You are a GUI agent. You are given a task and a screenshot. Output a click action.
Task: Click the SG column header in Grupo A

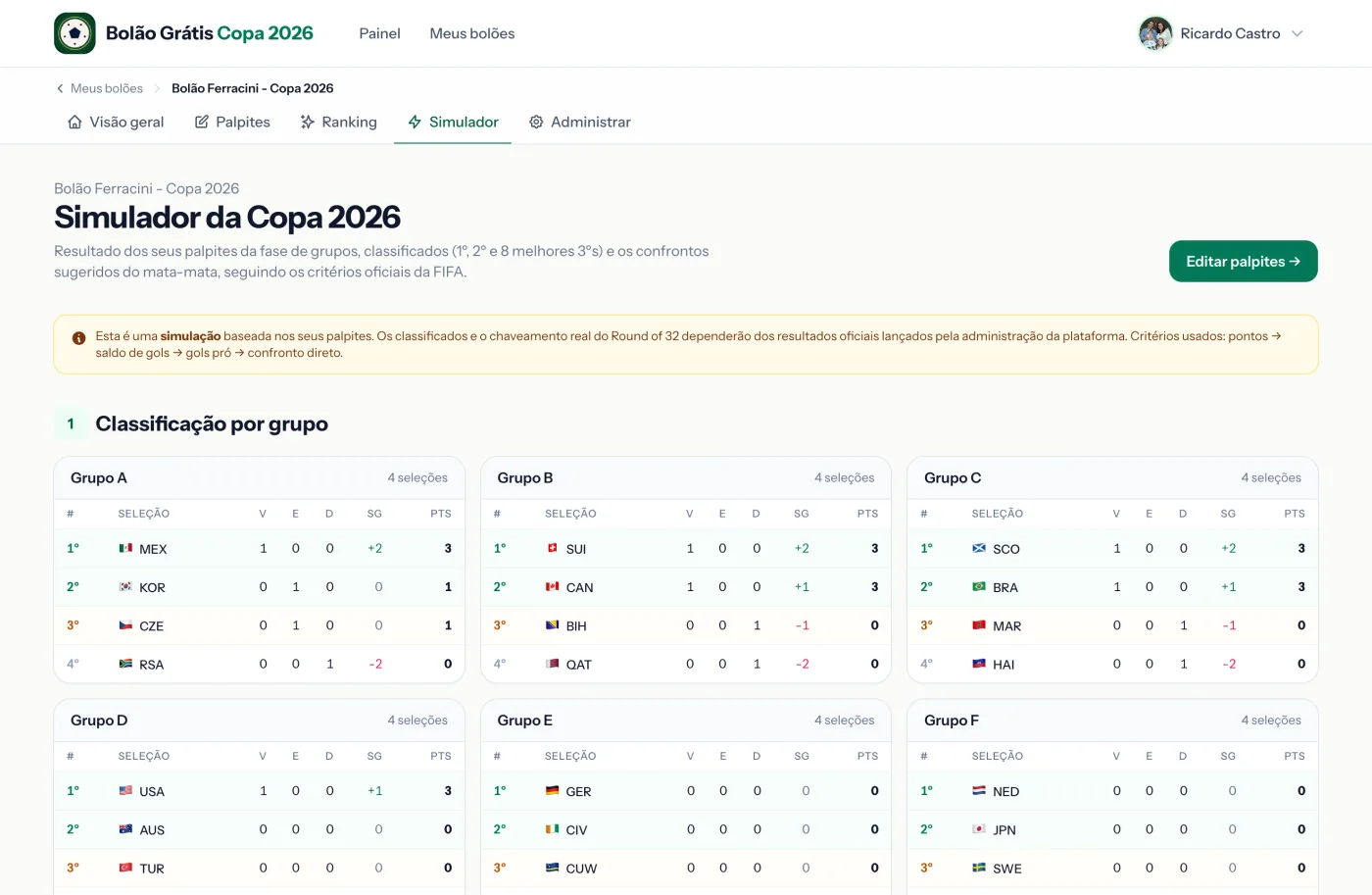pyautogui.click(x=374, y=514)
